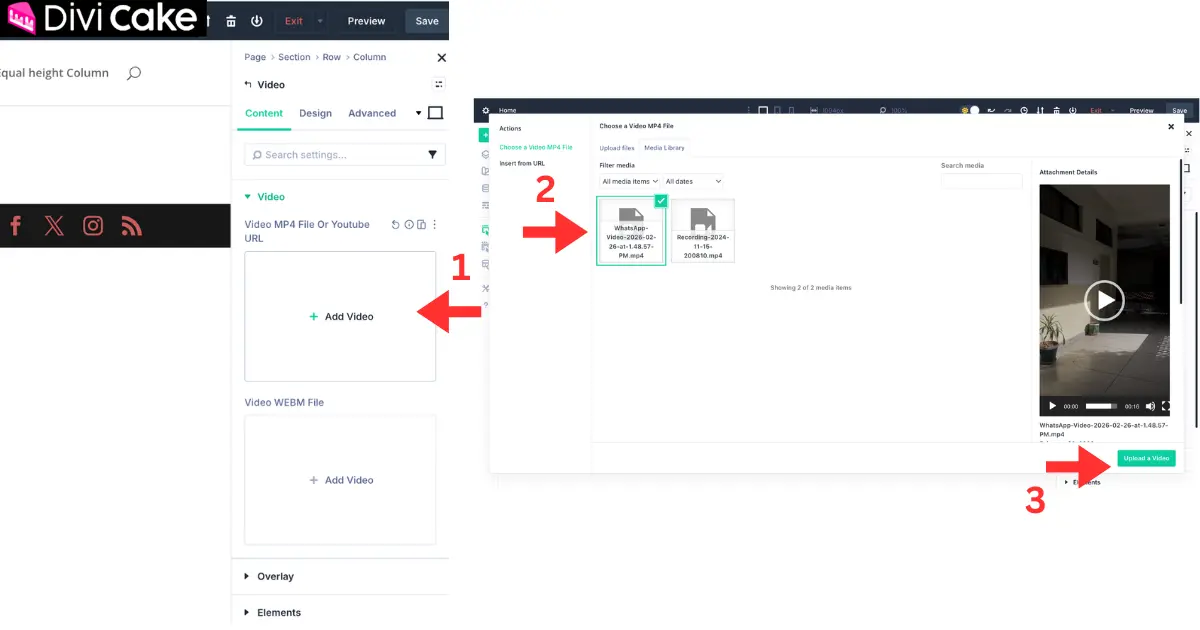Close the Choose a Video MP4 File dialog
The height and width of the screenshot is (630, 1200).
[1171, 127]
